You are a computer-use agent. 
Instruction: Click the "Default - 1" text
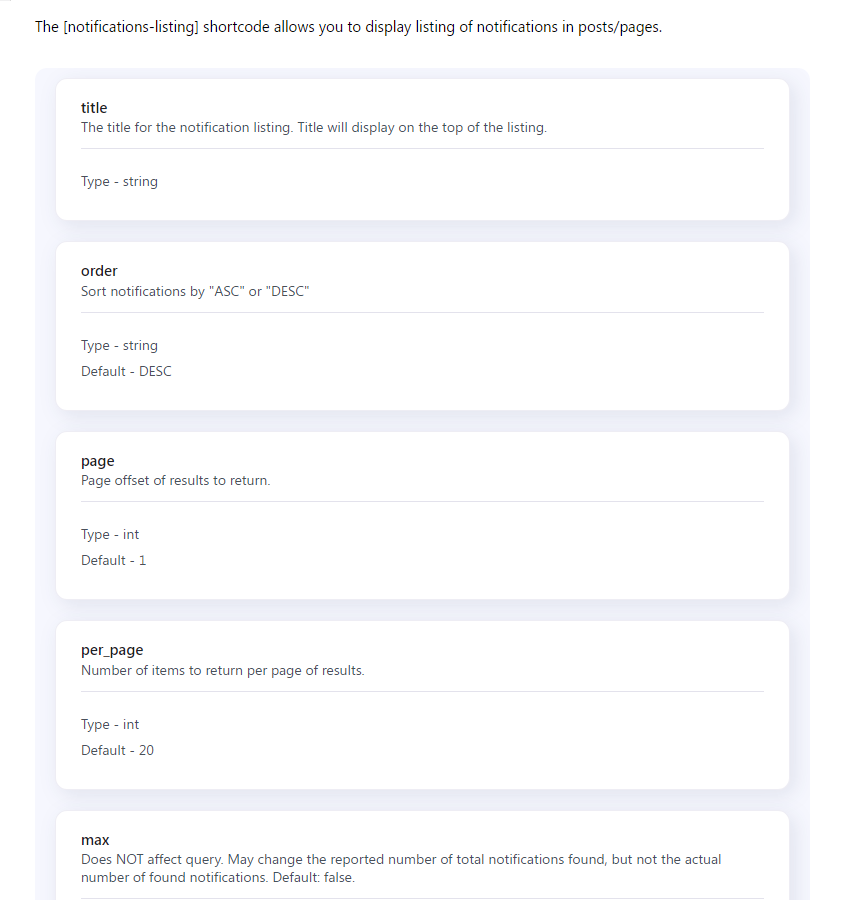(x=113, y=561)
